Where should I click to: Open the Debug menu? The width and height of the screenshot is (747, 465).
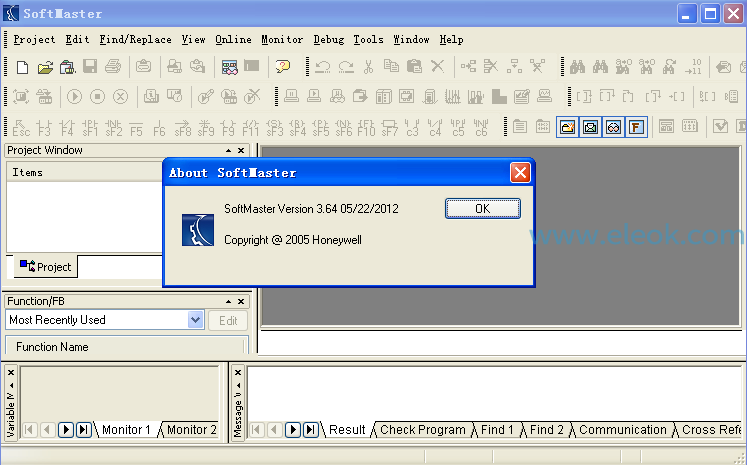coord(329,40)
